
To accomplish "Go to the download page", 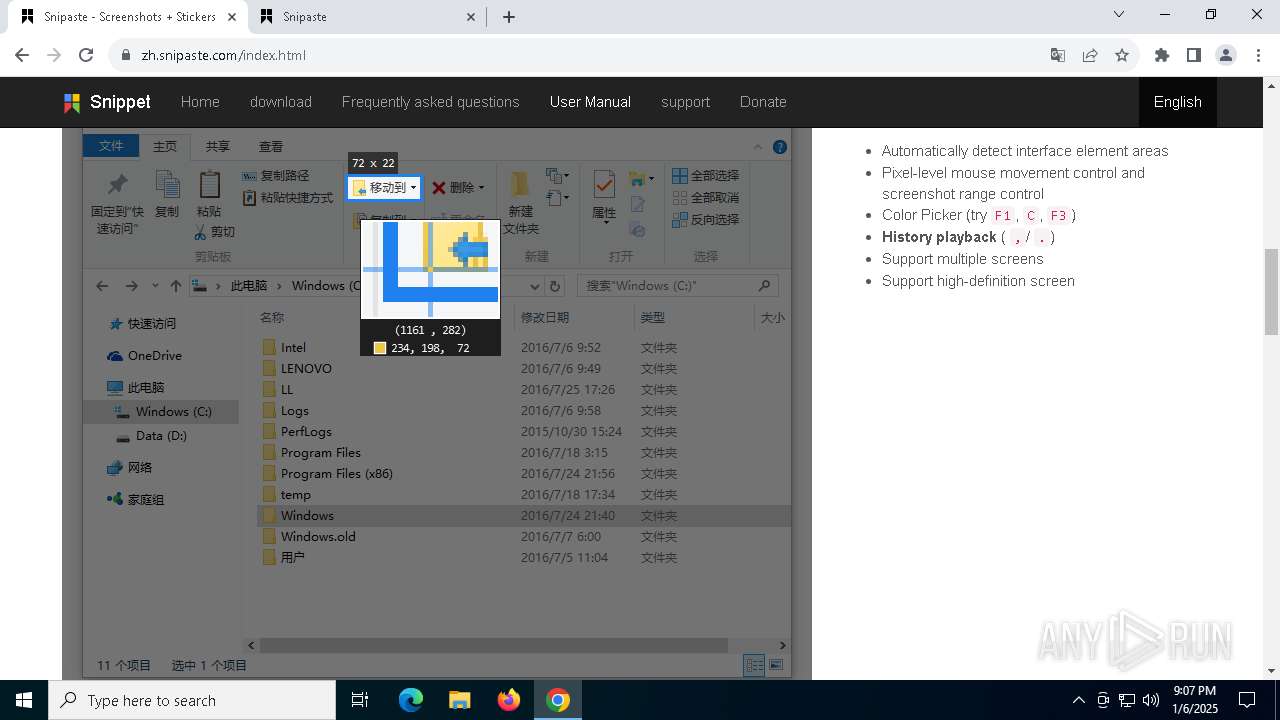I will 281,102.
